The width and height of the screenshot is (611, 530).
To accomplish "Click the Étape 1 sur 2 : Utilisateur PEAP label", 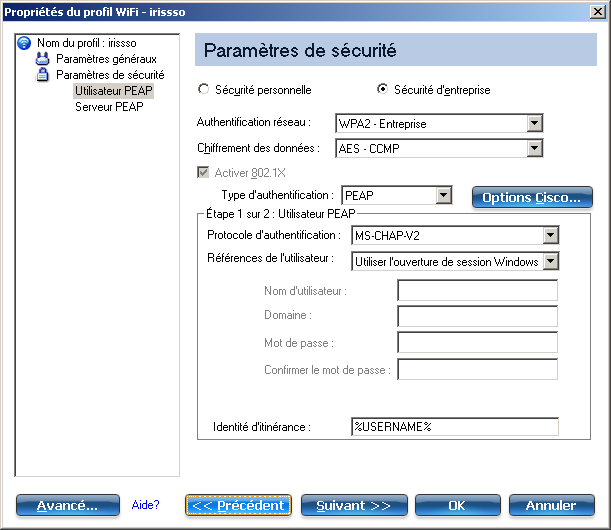I will pyautogui.click(x=281, y=214).
